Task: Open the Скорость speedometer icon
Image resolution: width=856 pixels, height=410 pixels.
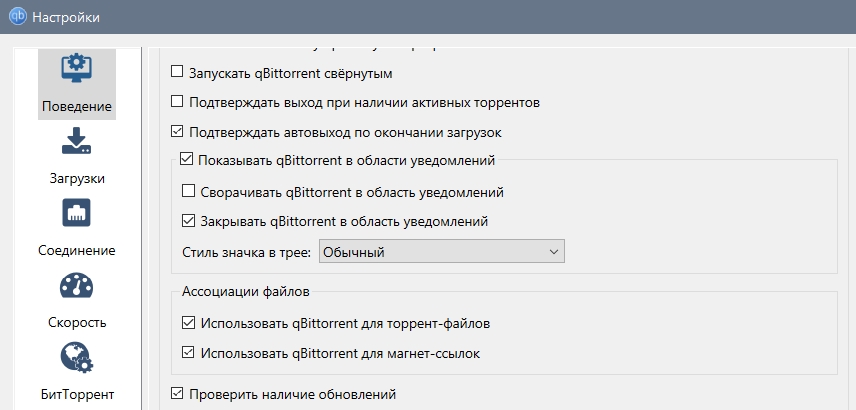Action: point(76,285)
